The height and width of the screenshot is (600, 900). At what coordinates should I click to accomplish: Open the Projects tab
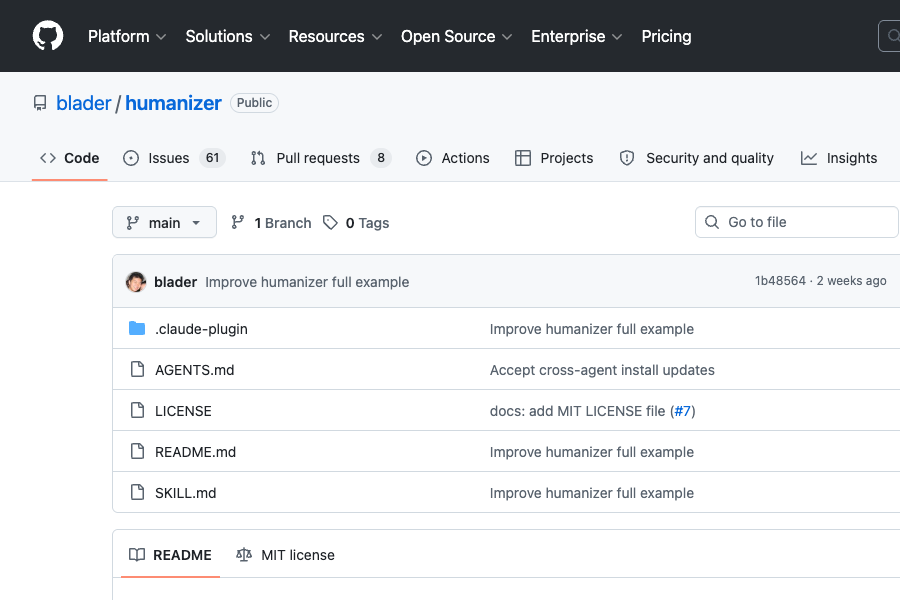(554, 158)
